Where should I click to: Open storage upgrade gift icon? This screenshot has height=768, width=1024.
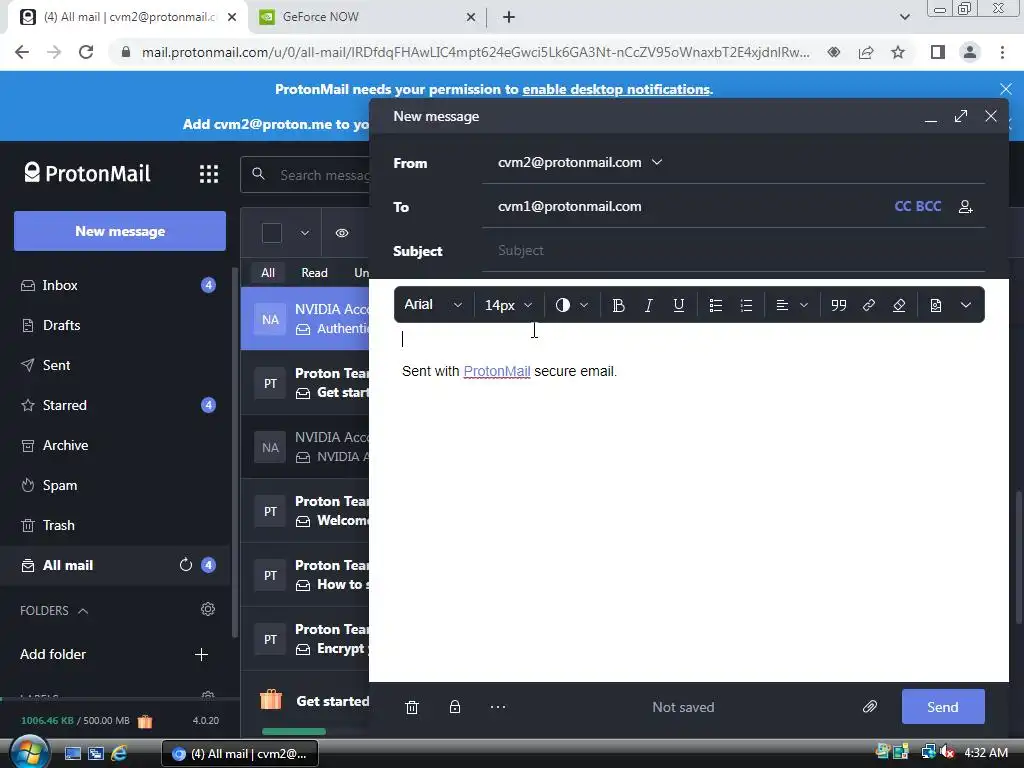click(x=145, y=721)
